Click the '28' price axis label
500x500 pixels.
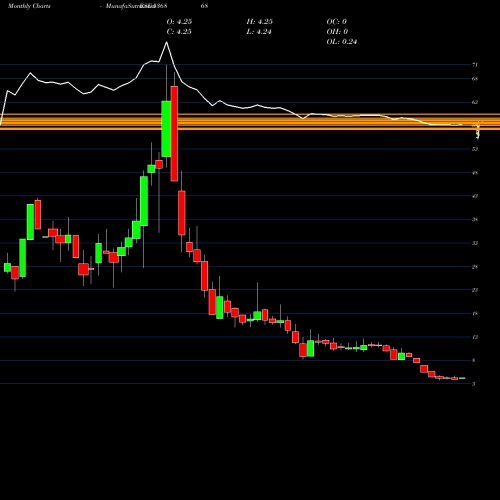tap(475, 267)
